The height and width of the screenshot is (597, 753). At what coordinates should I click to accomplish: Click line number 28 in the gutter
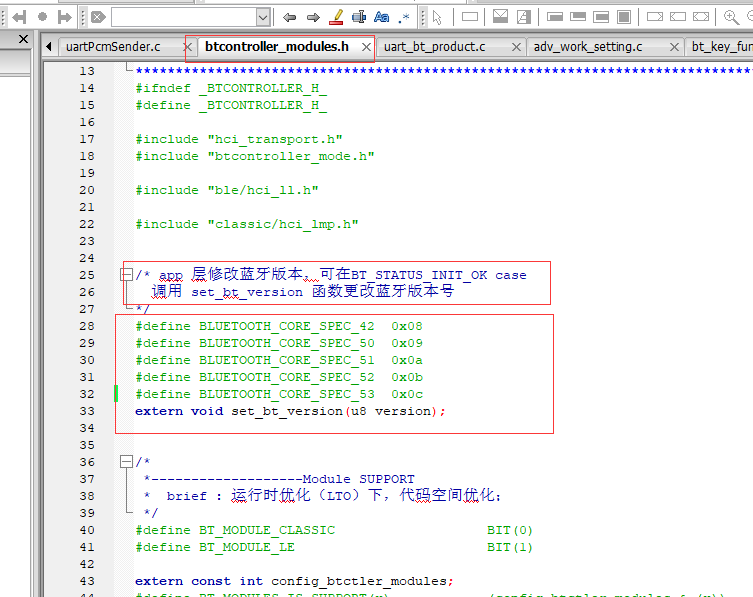coord(87,326)
